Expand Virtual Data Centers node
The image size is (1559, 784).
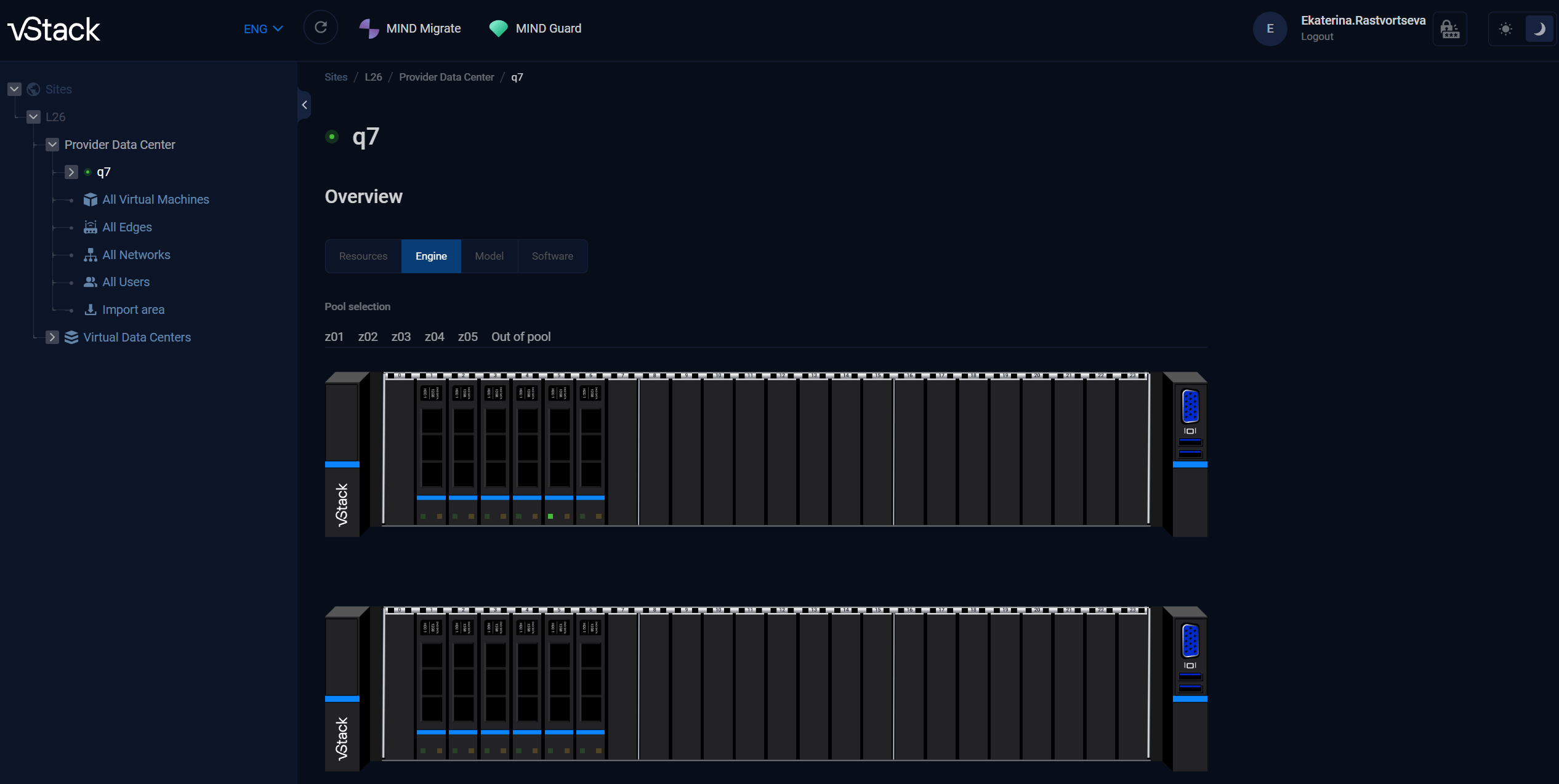[52, 337]
